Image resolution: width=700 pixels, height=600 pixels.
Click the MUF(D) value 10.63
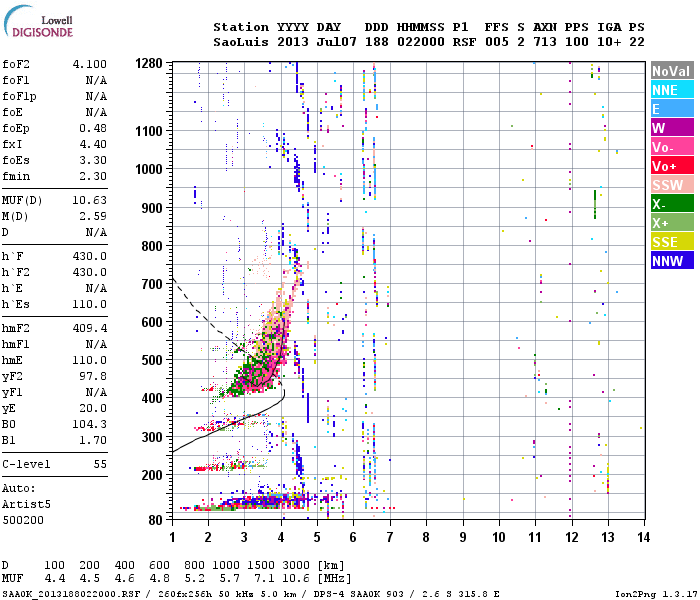click(x=90, y=200)
